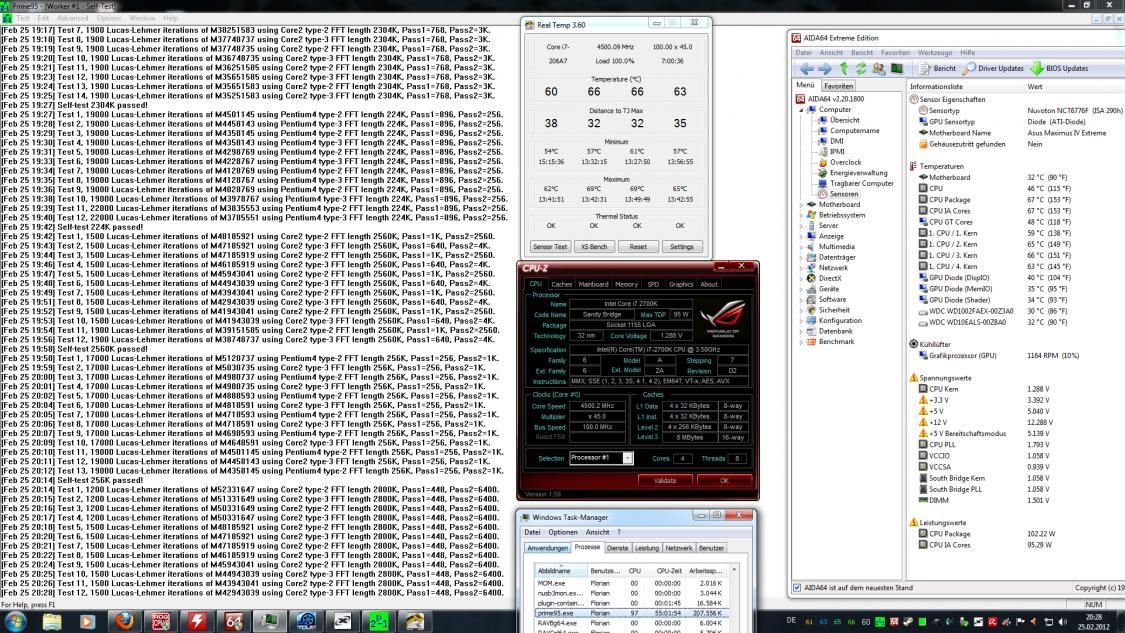This screenshot has height=633, width=1125.
Task: Go up one level in AIDA64
Action: click(x=844, y=69)
